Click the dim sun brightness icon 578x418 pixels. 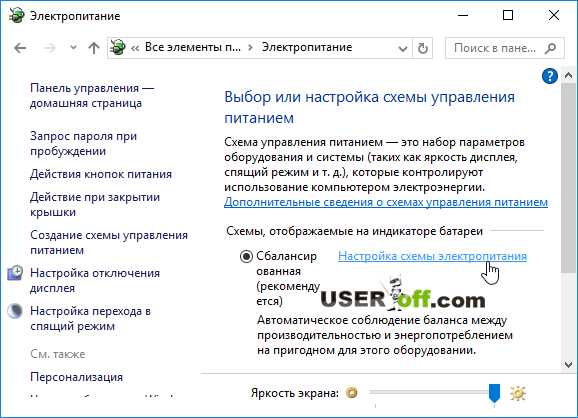point(352,393)
